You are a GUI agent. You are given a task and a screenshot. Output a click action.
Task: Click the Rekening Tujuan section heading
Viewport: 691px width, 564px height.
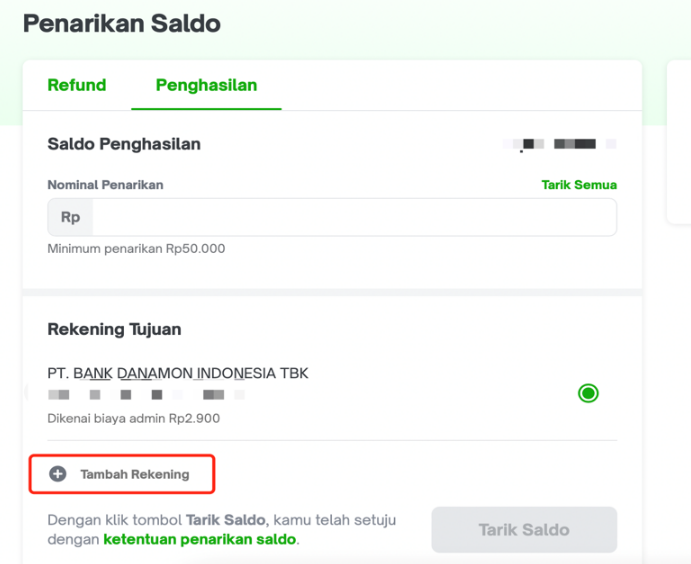click(x=114, y=329)
